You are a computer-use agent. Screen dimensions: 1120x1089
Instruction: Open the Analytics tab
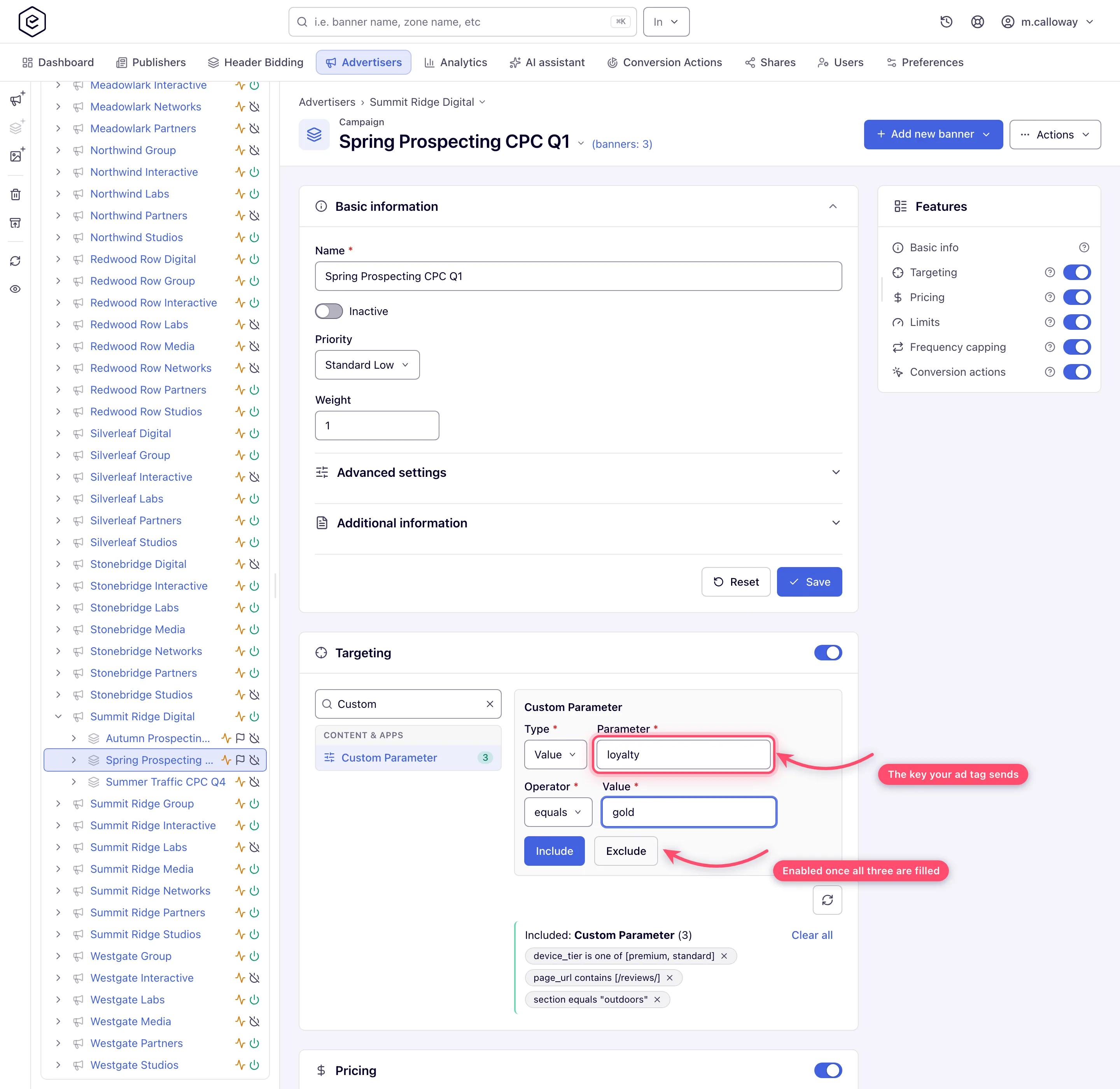click(x=455, y=62)
